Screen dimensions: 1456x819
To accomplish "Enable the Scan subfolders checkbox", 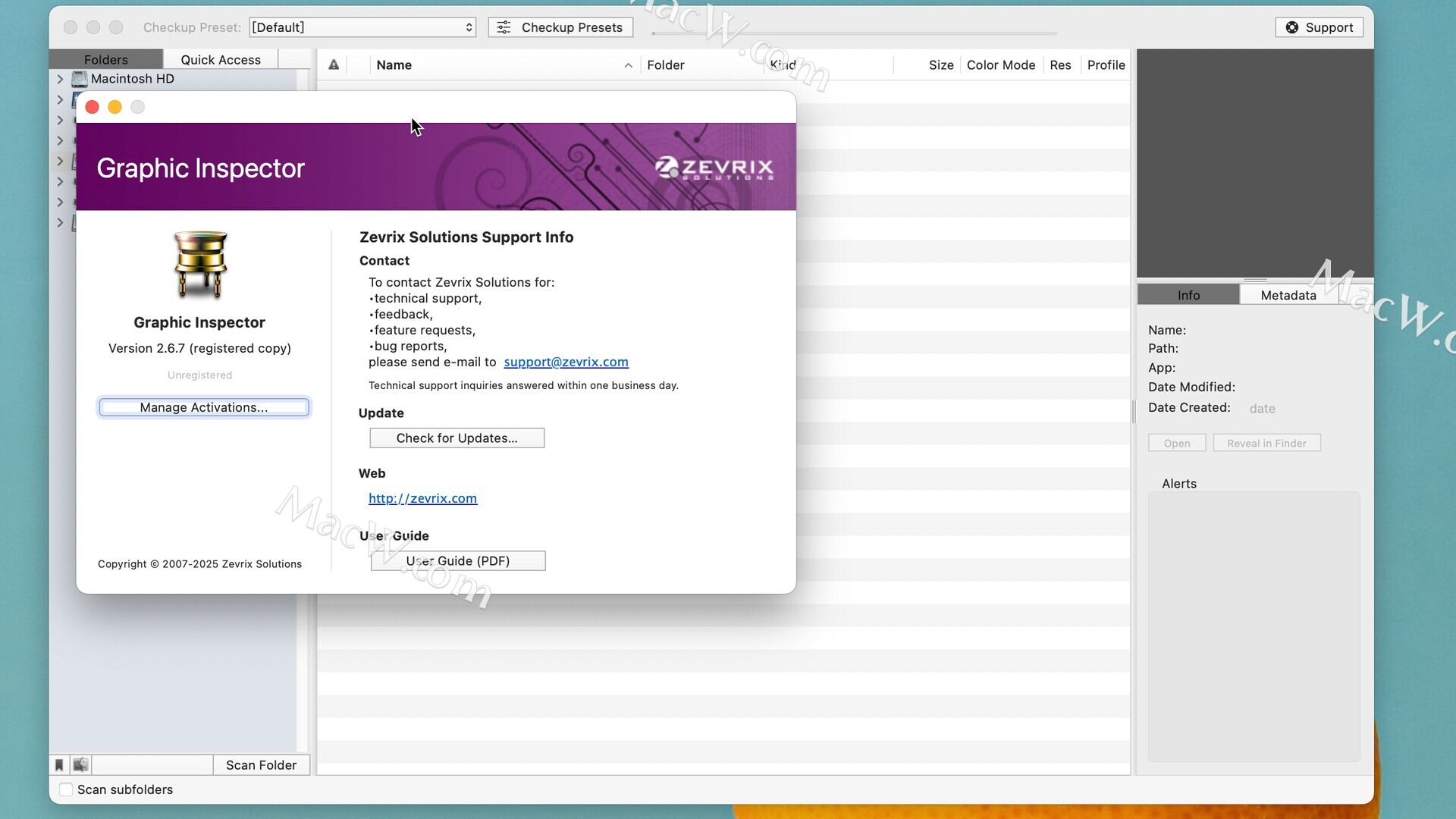I will tap(66, 789).
